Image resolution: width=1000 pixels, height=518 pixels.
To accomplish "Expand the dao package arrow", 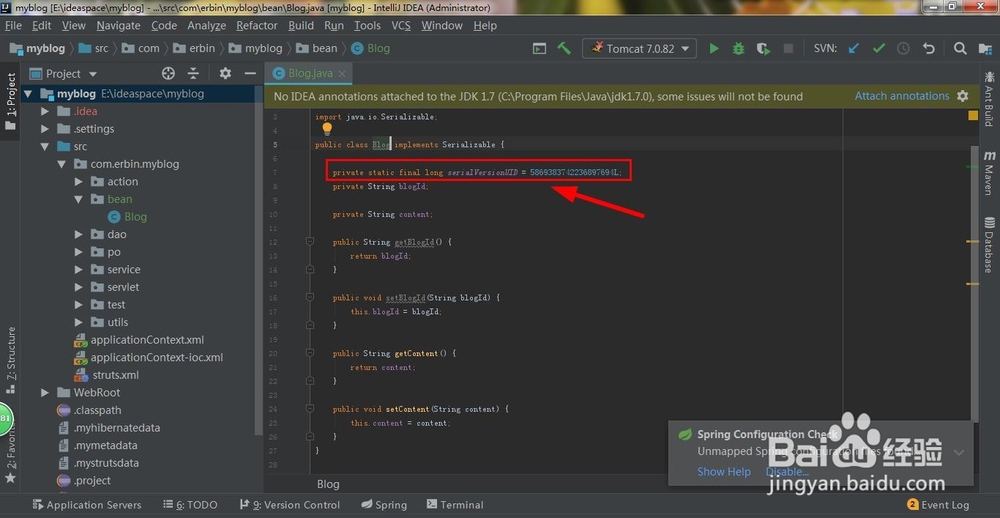I will click(x=78, y=234).
